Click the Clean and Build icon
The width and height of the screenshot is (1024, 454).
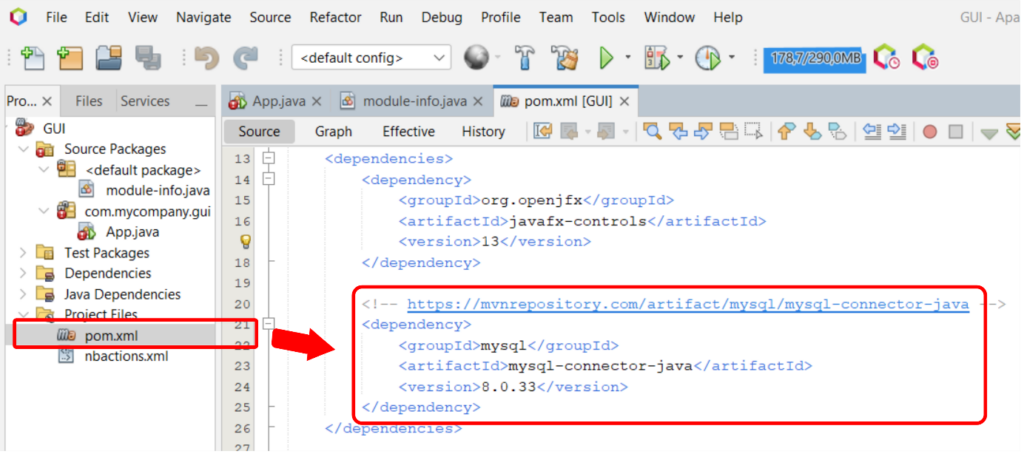pyautogui.click(x=565, y=58)
